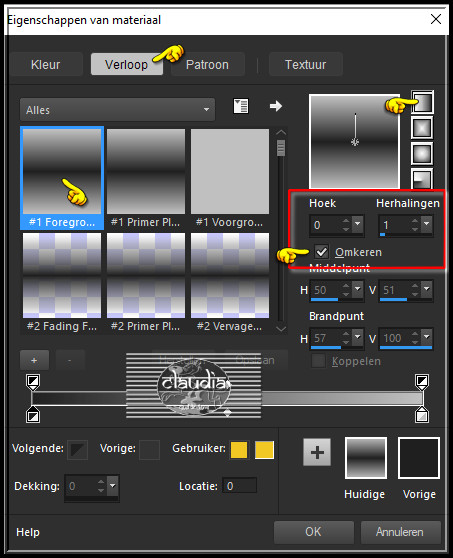
Task: Click the Brandpunt H value field
Action: [x=325, y=338]
